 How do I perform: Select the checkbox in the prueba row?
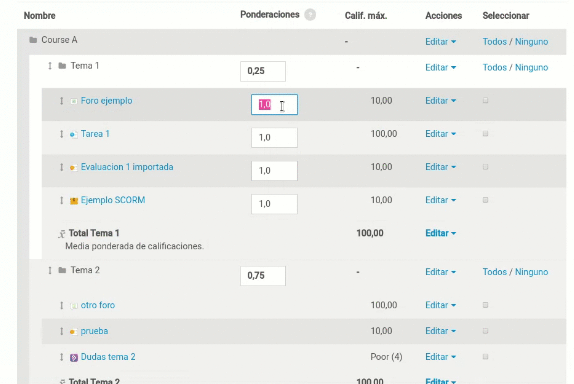pos(485,331)
